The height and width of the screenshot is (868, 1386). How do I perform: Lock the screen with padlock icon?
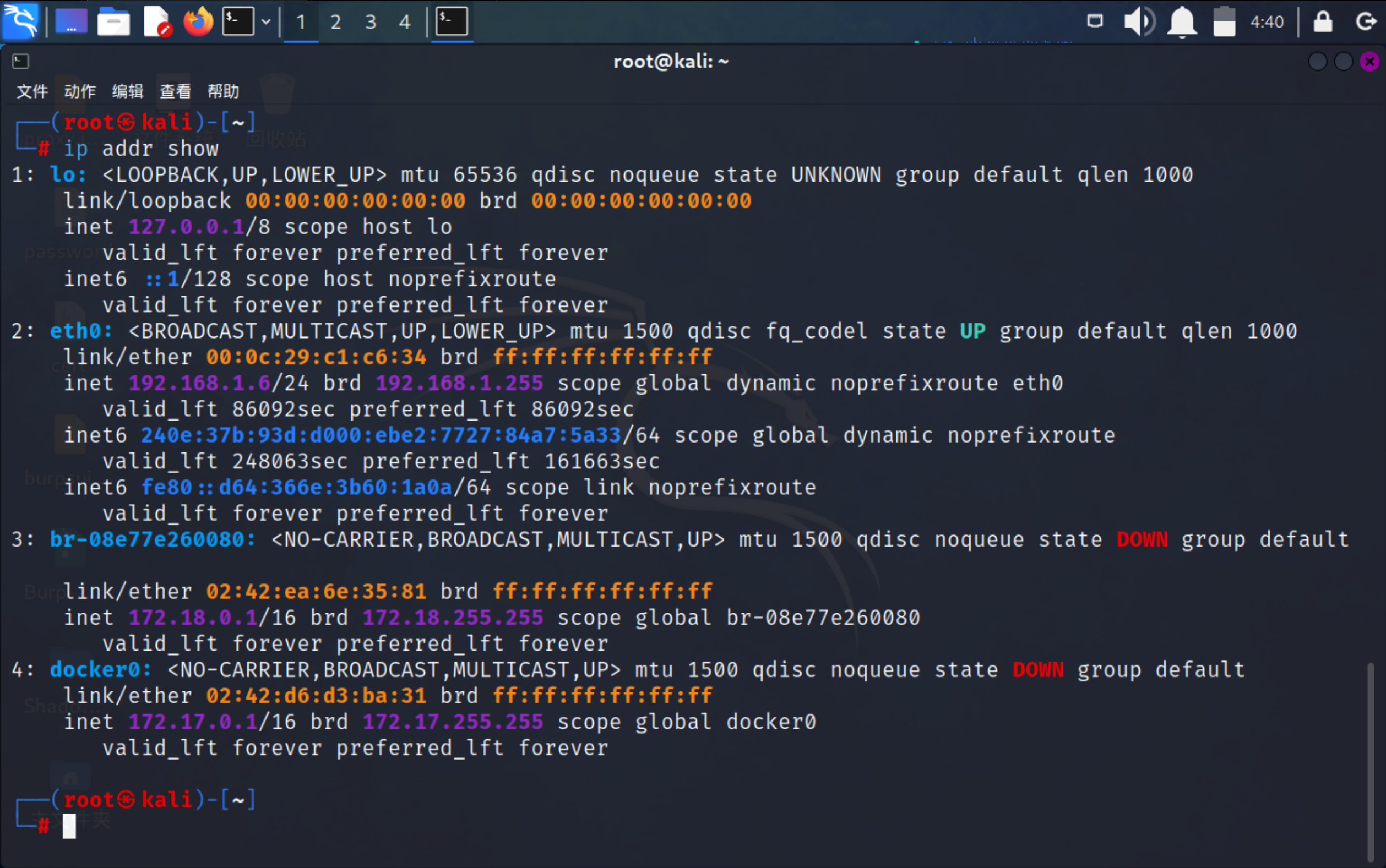pos(1323,22)
